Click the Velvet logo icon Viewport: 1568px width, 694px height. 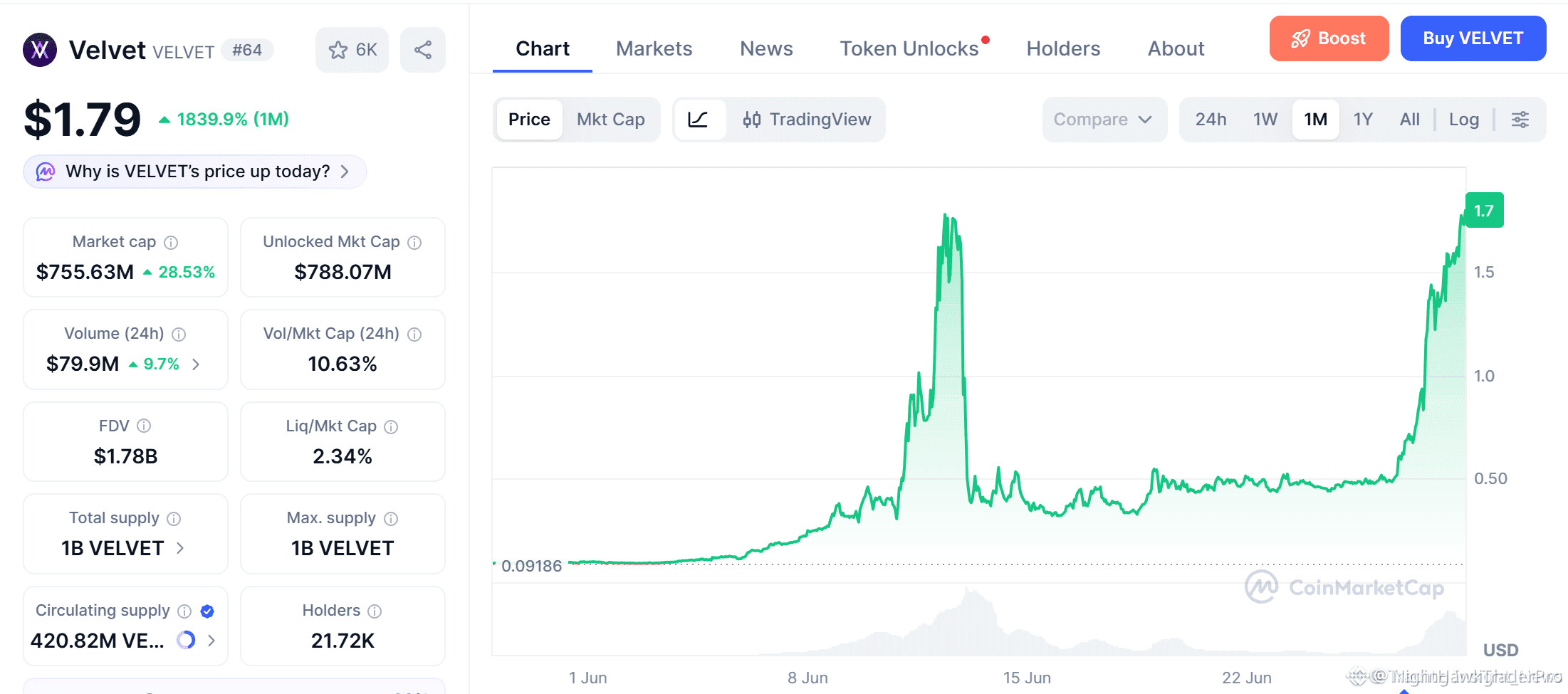pos(40,50)
